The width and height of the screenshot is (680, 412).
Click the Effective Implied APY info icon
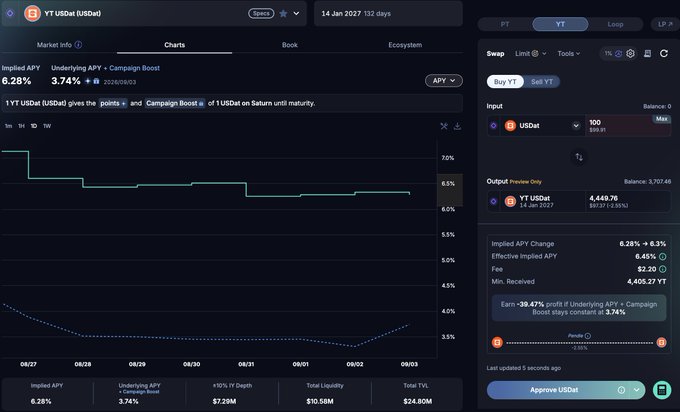pyautogui.click(x=663, y=256)
